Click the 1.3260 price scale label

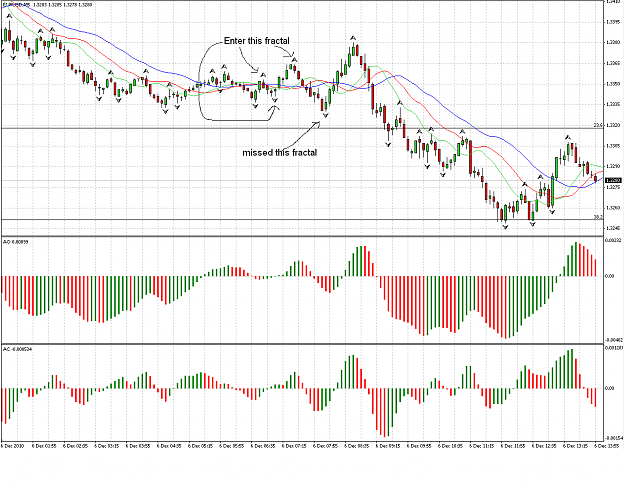tap(613, 208)
